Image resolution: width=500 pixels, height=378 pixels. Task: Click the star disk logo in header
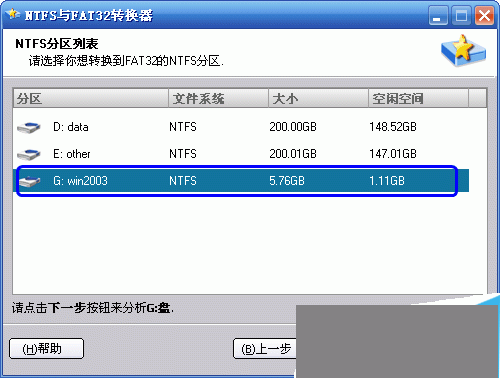click(x=463, y=51)
